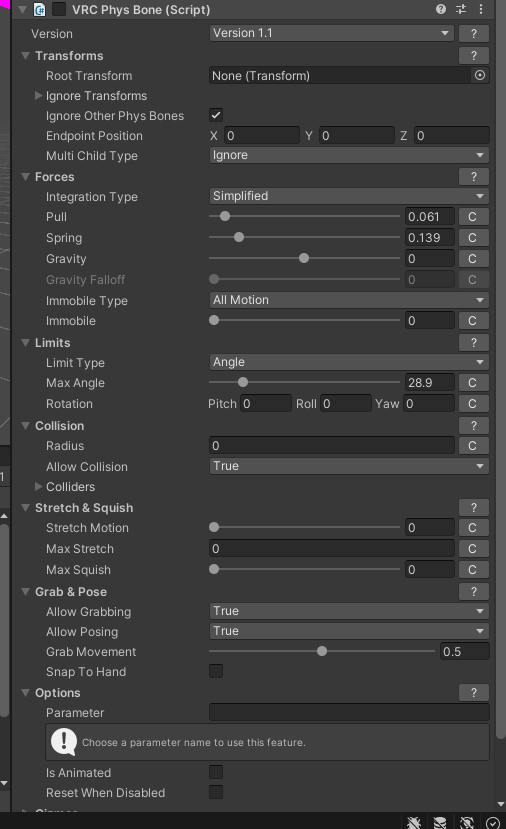
Task: Click curve button for Max Squish
Action: point(472,570)
